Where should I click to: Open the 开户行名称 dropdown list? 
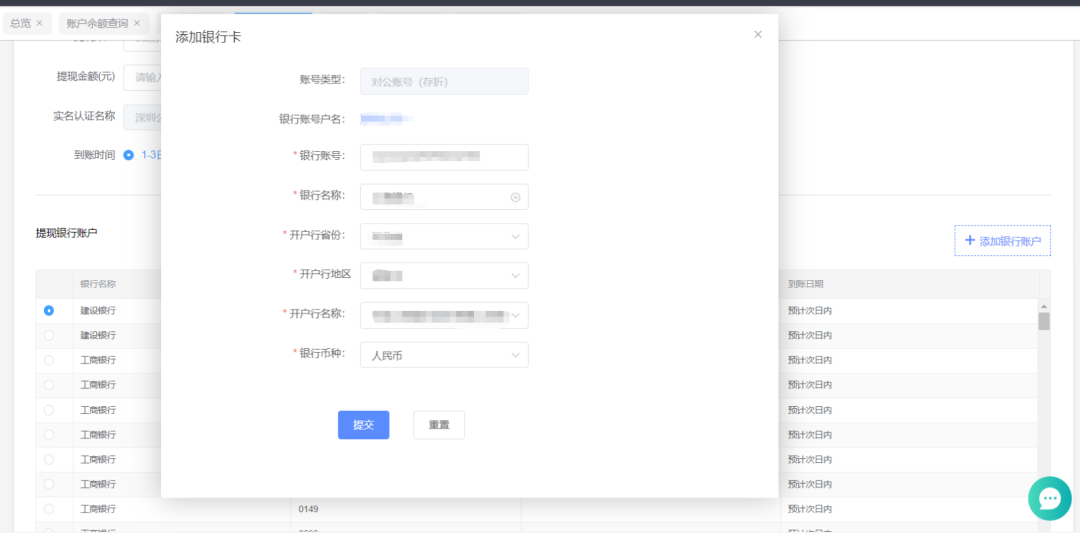click(444, 315)
